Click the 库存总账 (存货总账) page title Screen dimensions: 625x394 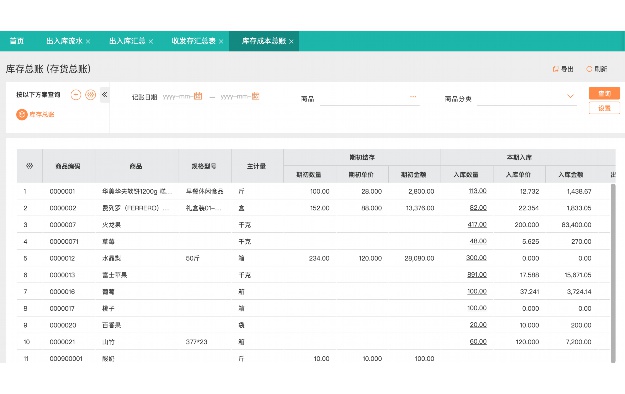click(48, 69)
